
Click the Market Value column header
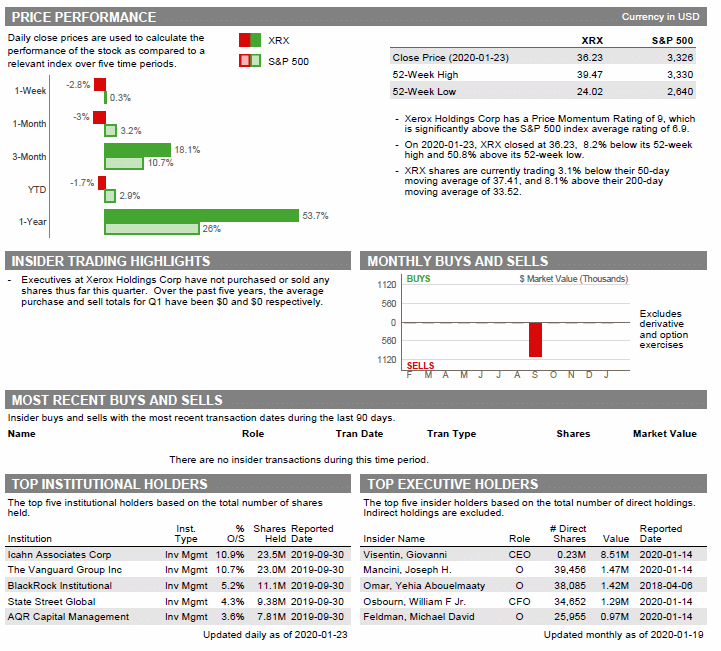[664, 434]
